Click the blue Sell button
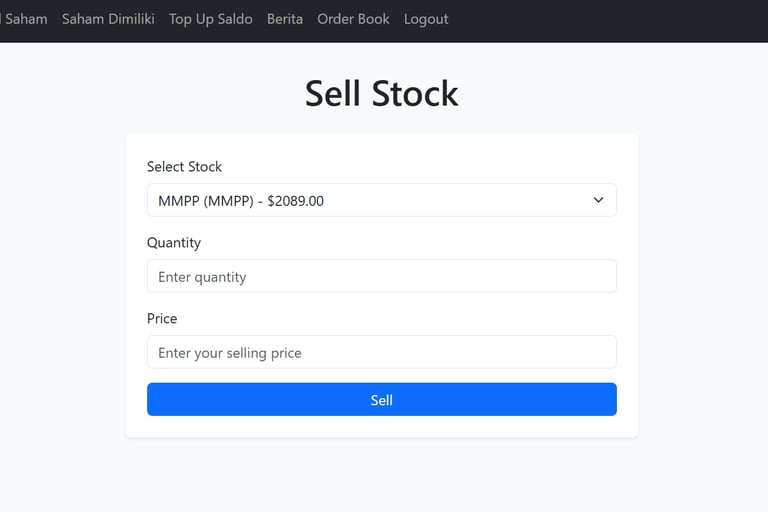This screenshot has height=512, width=768. (x=381, y=399)
